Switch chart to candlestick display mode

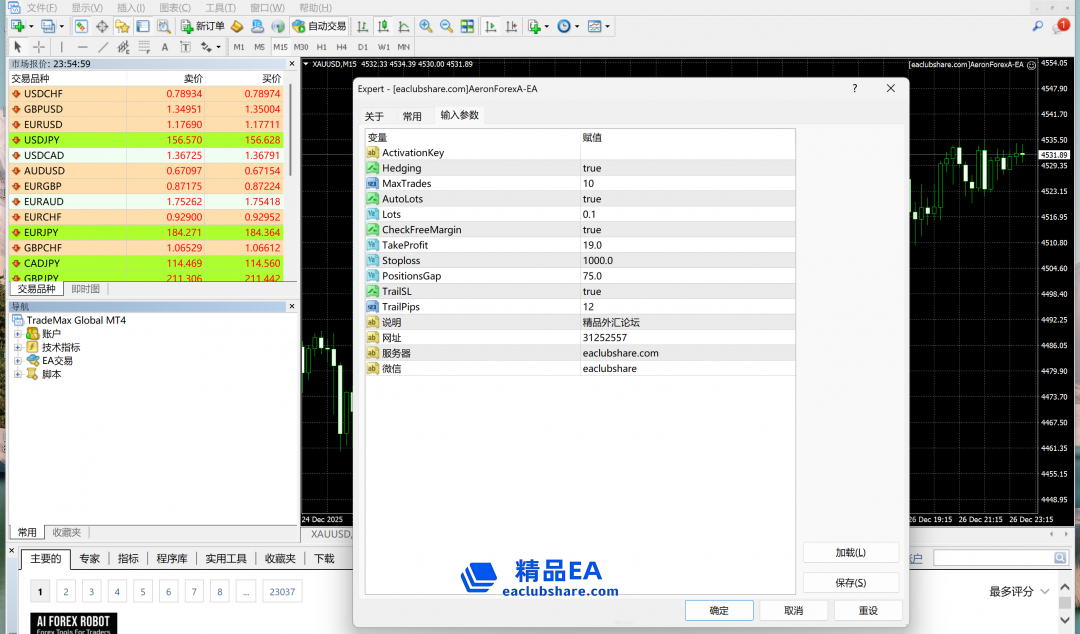coord(382,26)
